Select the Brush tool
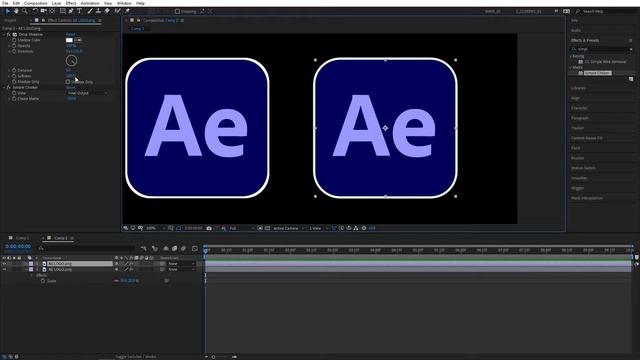The height and width of the screenshot is (360, 640). click(90, 11)
